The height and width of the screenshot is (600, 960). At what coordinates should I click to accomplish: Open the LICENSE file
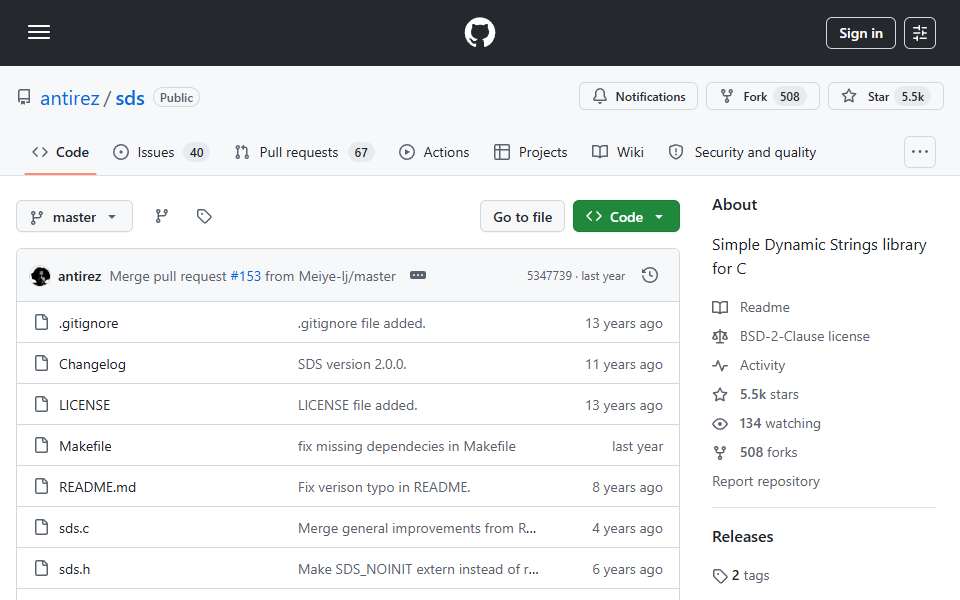point(84,405)
